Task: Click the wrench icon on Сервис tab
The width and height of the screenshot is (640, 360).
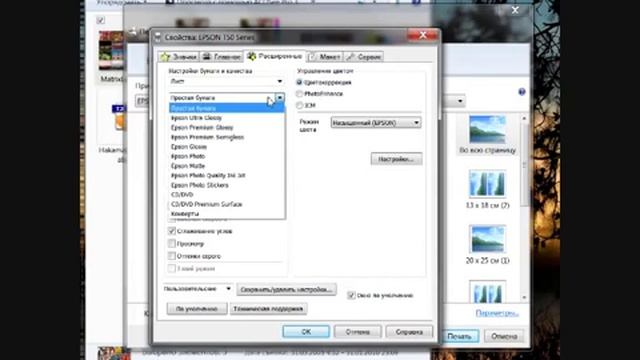Action: click(351, 57)
